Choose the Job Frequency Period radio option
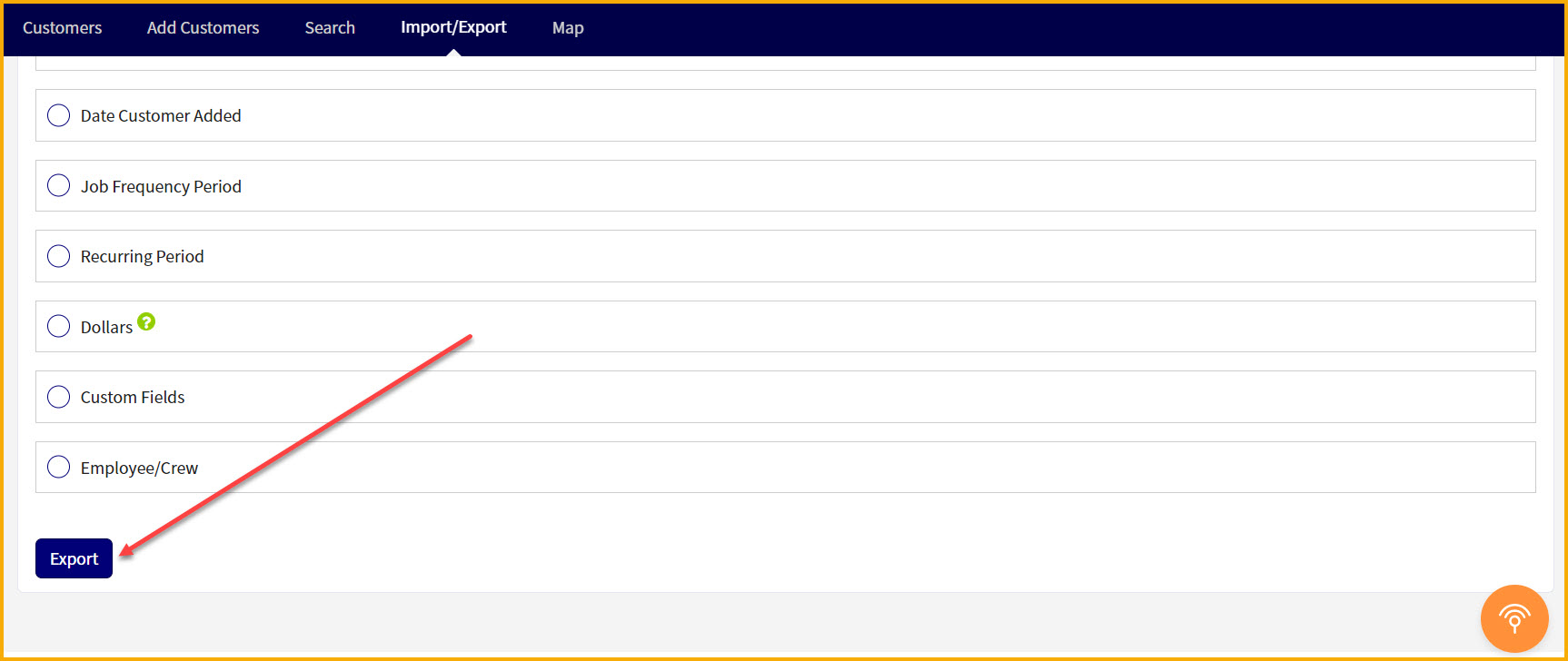The width and height of the screenshot is (1568, 661). (58, 185)
